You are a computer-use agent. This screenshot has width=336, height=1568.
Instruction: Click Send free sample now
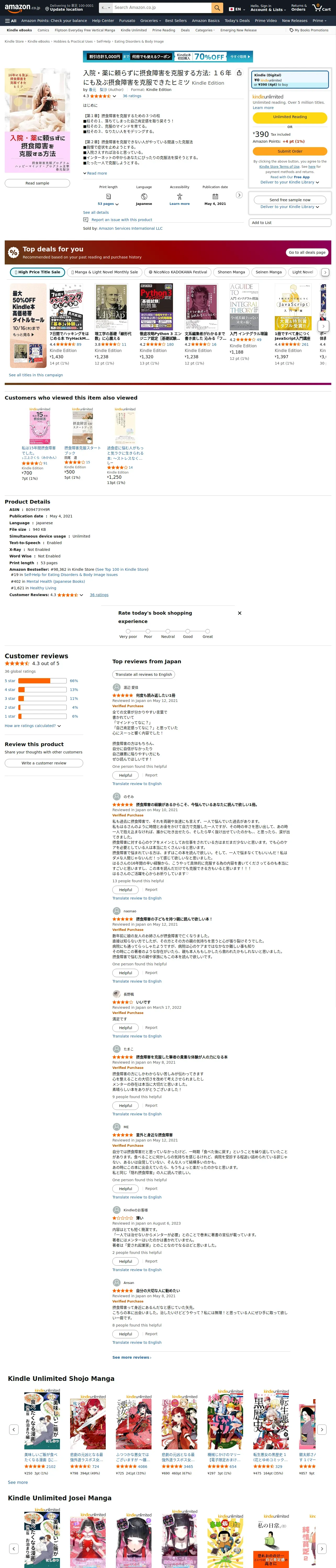[x=290, y=200]
